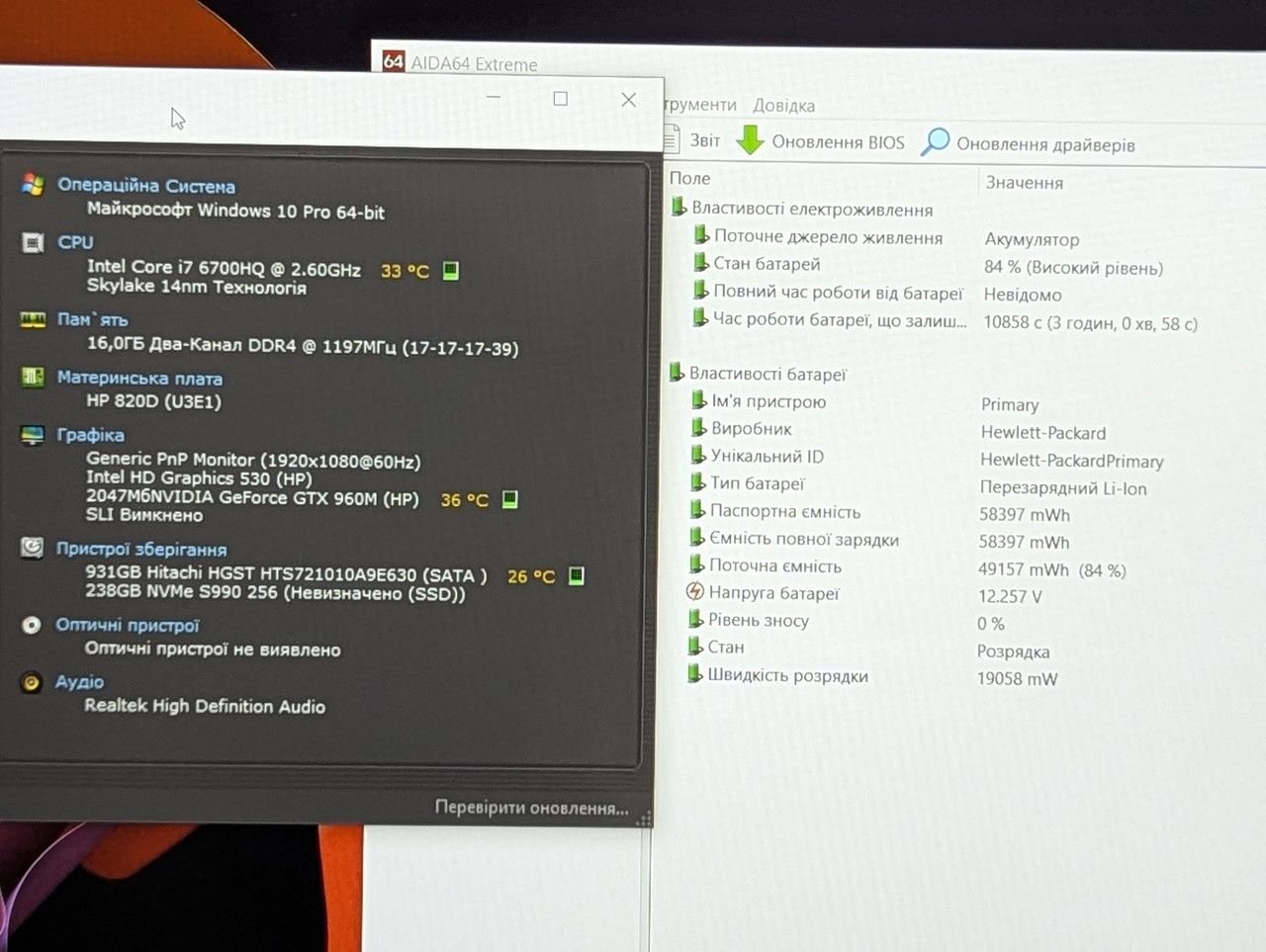Select the Виробник row

(741, 429)
